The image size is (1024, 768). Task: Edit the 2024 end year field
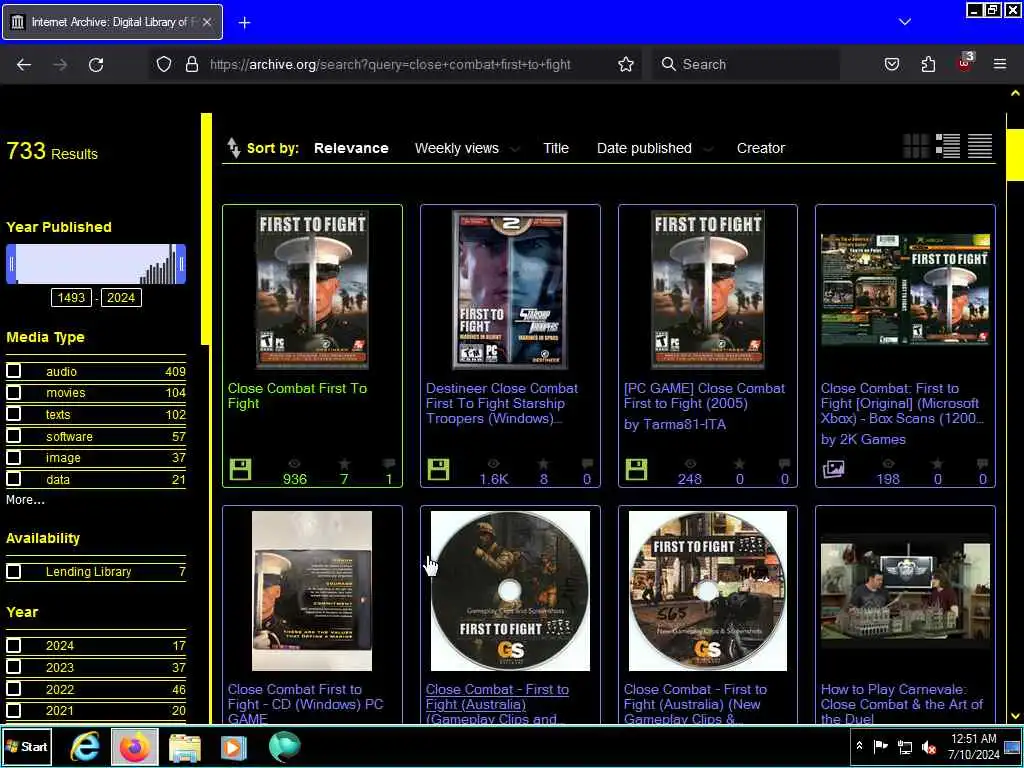click(x=121, y=298)
